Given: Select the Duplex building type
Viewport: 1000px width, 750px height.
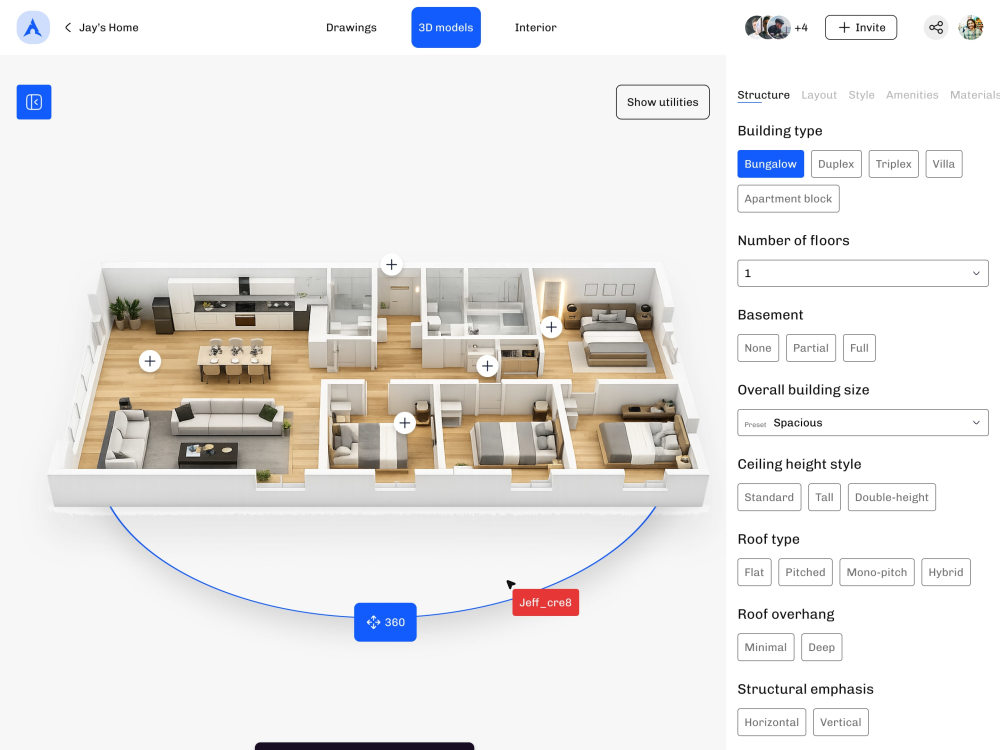Looking at the screenshot, I should pyautogui.click(x=836, y=164).
